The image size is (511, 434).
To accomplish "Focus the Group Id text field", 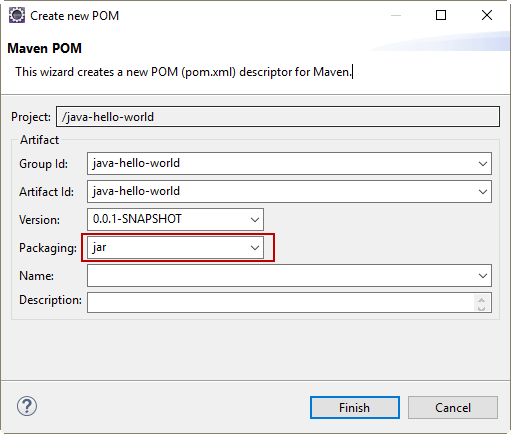I will click(x=282, y=163).
